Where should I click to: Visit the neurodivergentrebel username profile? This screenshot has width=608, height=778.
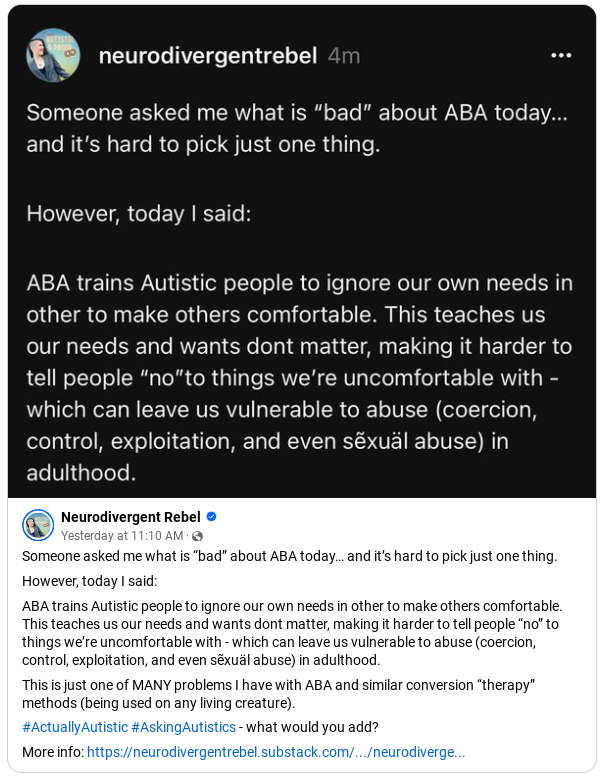pos(208,56)
